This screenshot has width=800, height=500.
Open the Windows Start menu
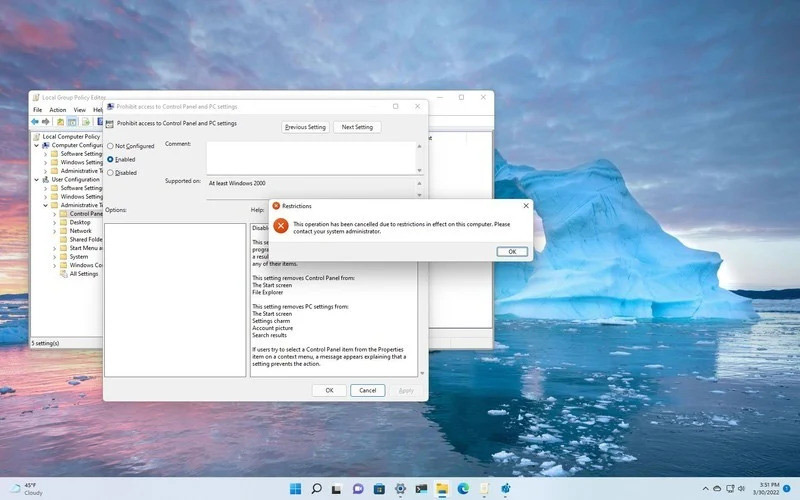[x=295, y=489]
